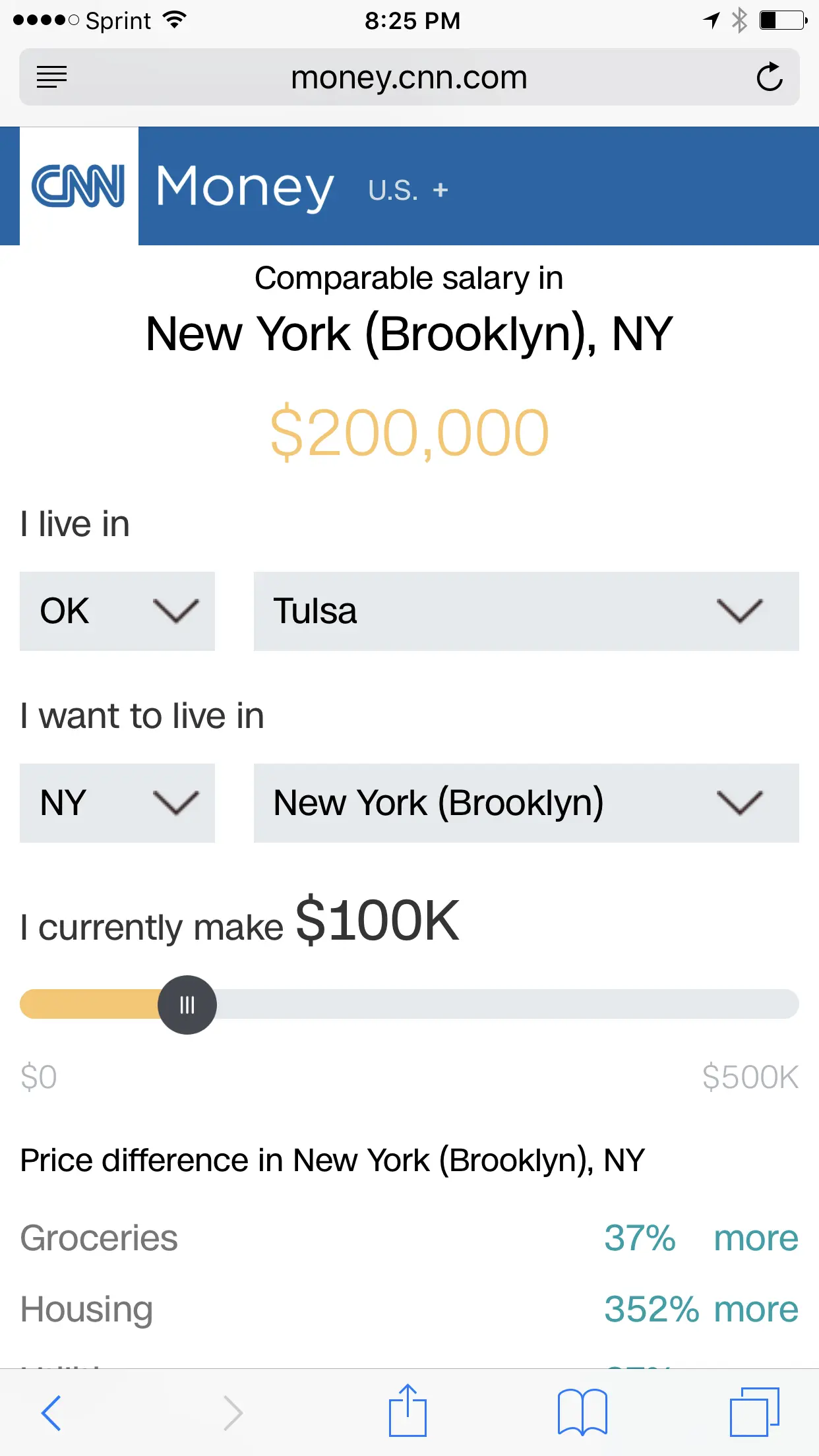Expand the U.S. + edition menu
Screen dimensions: 819x1456
(408, 191)
